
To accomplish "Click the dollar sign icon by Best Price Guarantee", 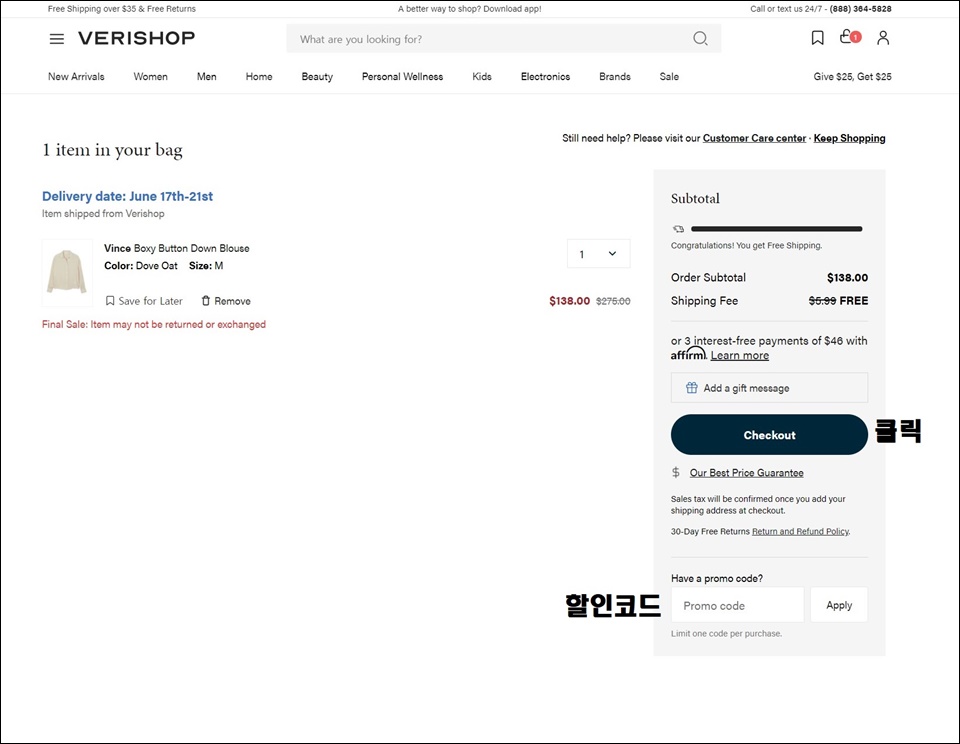I will pos(676,472).
